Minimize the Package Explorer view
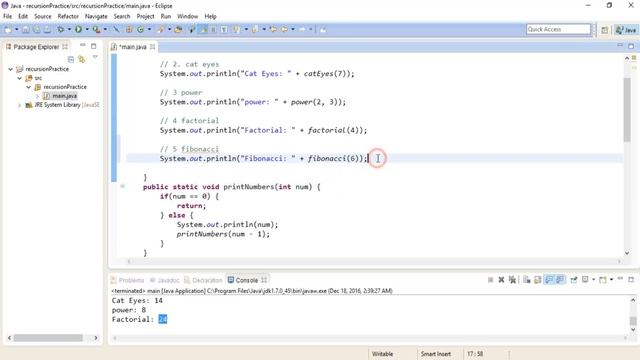The width and height of the screenshot is (640, 360). click(83, 45)
